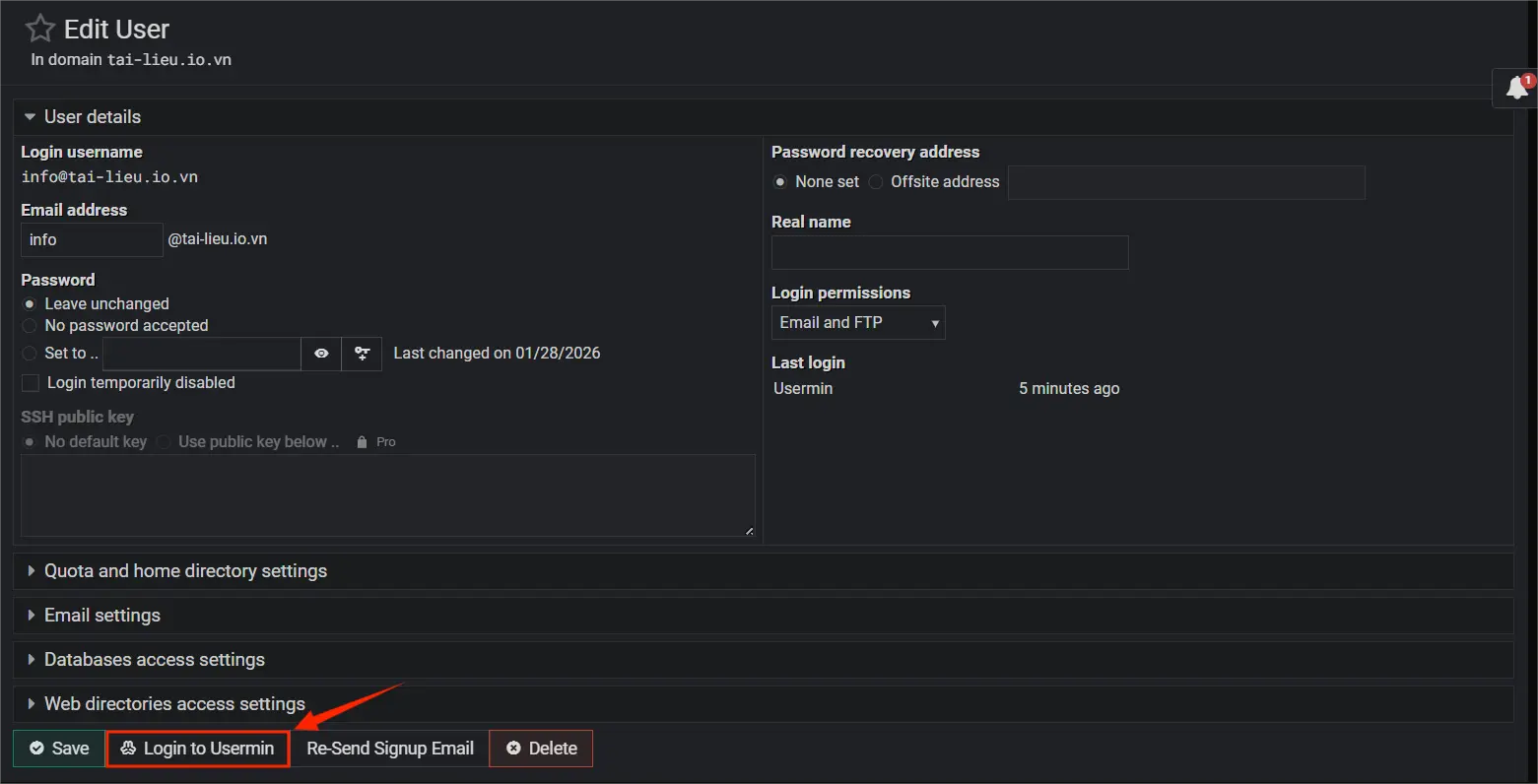Click the random password generator icon
This screenshot has height=784, width=1538.
(x=362, y=354)
